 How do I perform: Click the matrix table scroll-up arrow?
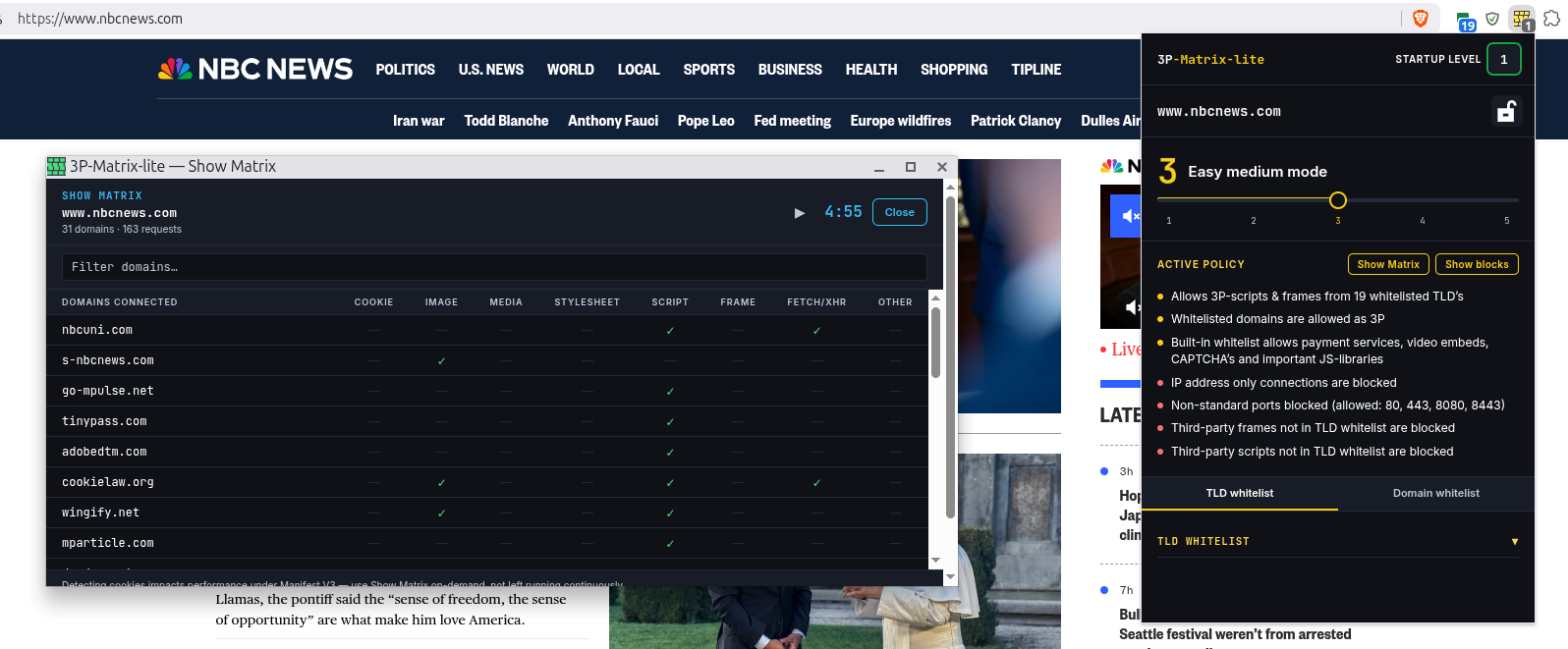pos(935,297)
